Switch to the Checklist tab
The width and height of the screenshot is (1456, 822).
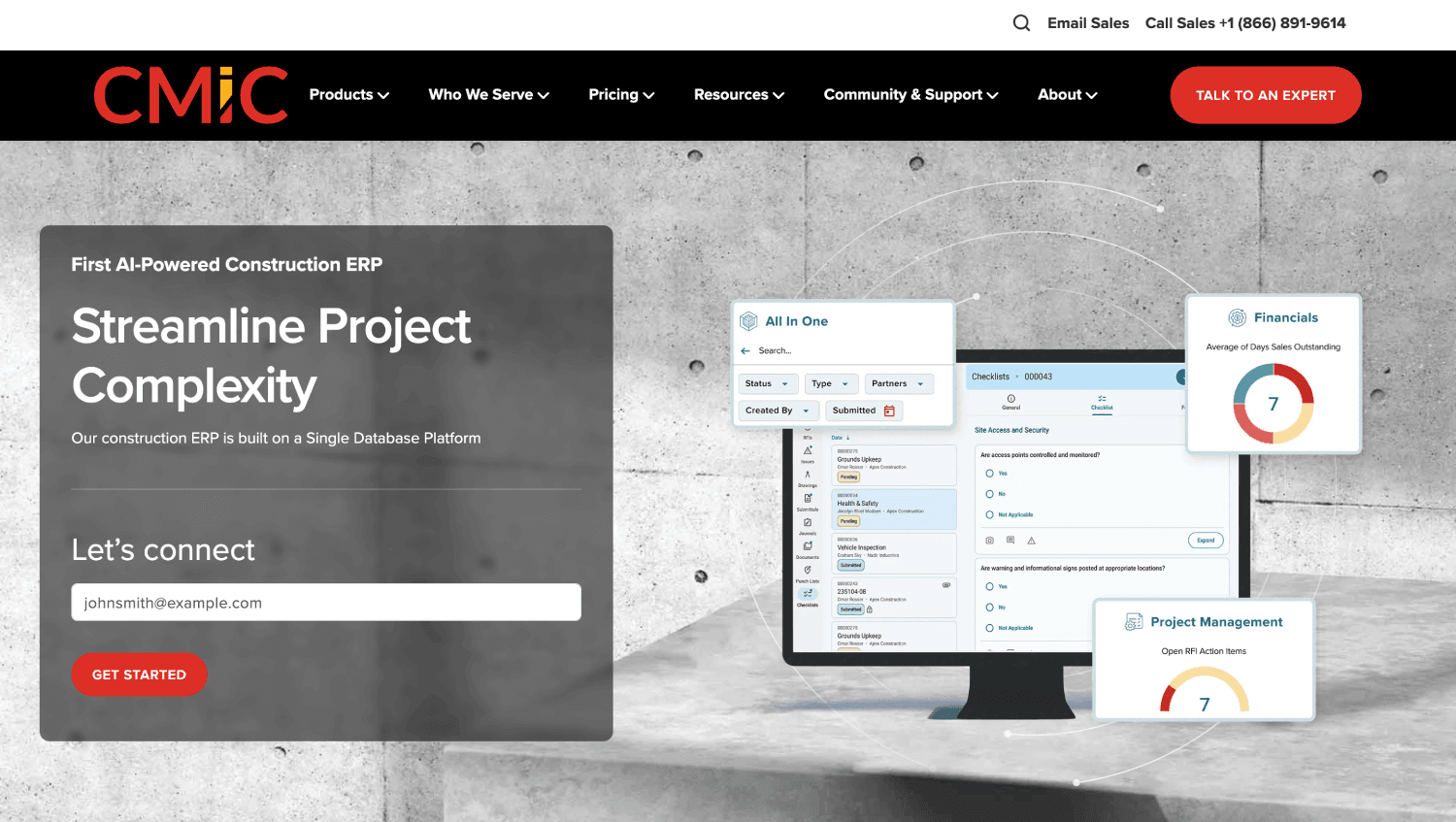tap(1102, 403)
